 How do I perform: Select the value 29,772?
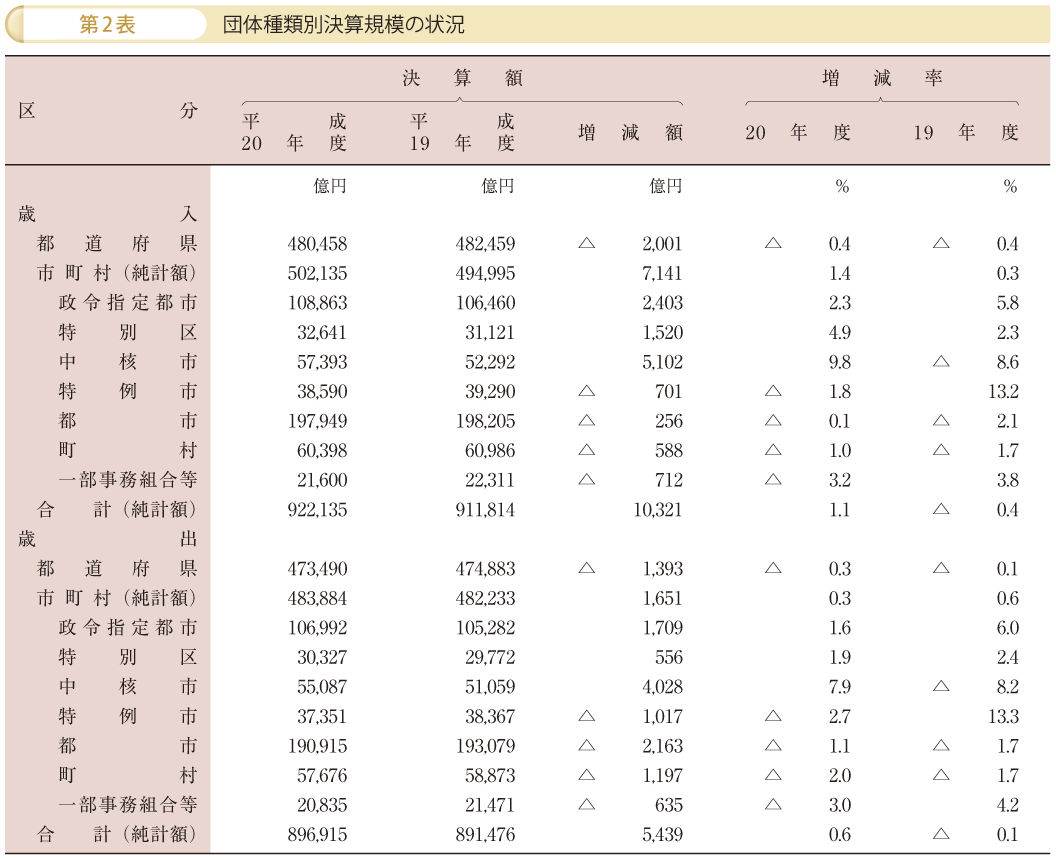coord(490,657)
